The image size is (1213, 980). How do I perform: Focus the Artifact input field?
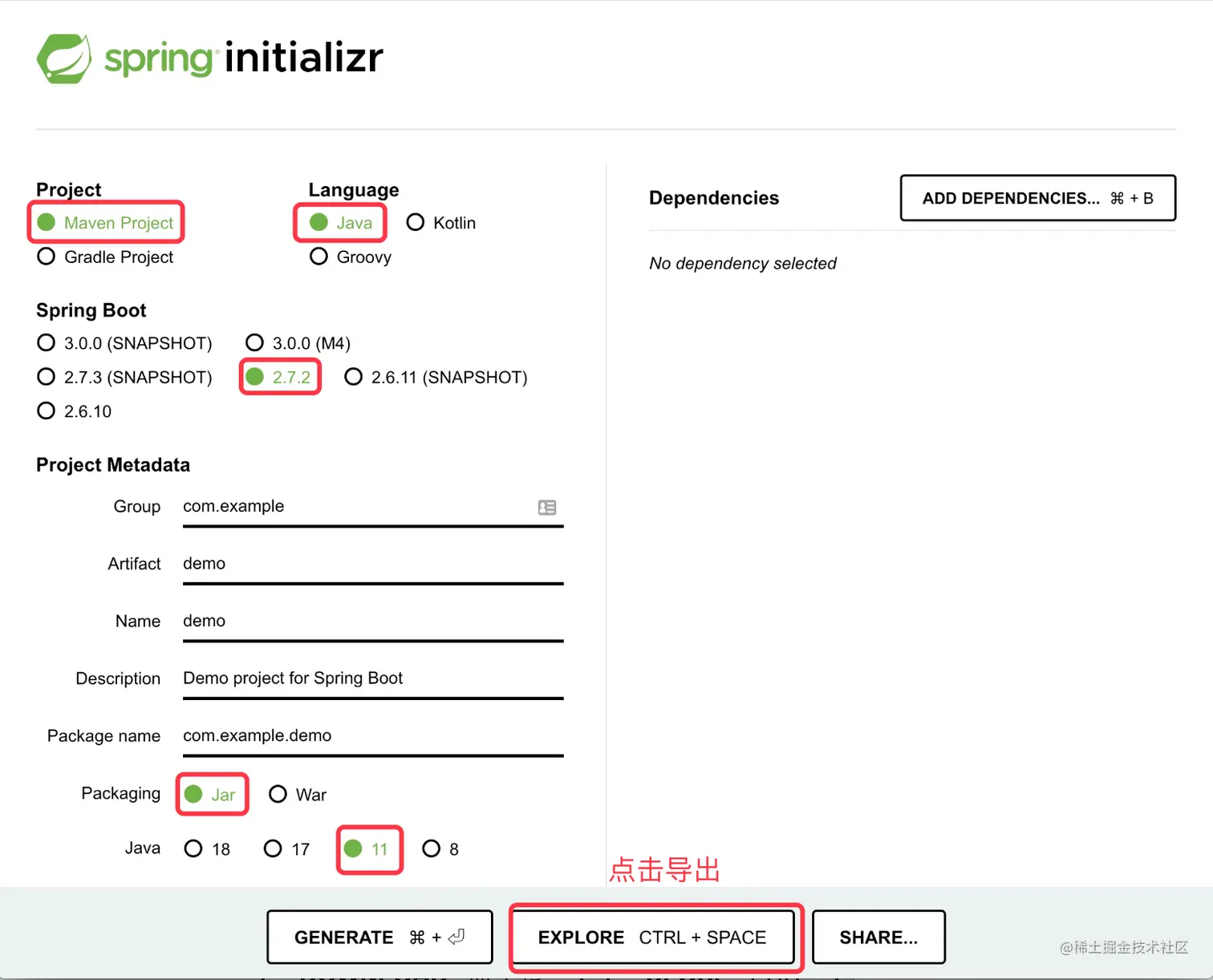pyautogui.click(x=373, y=565)
